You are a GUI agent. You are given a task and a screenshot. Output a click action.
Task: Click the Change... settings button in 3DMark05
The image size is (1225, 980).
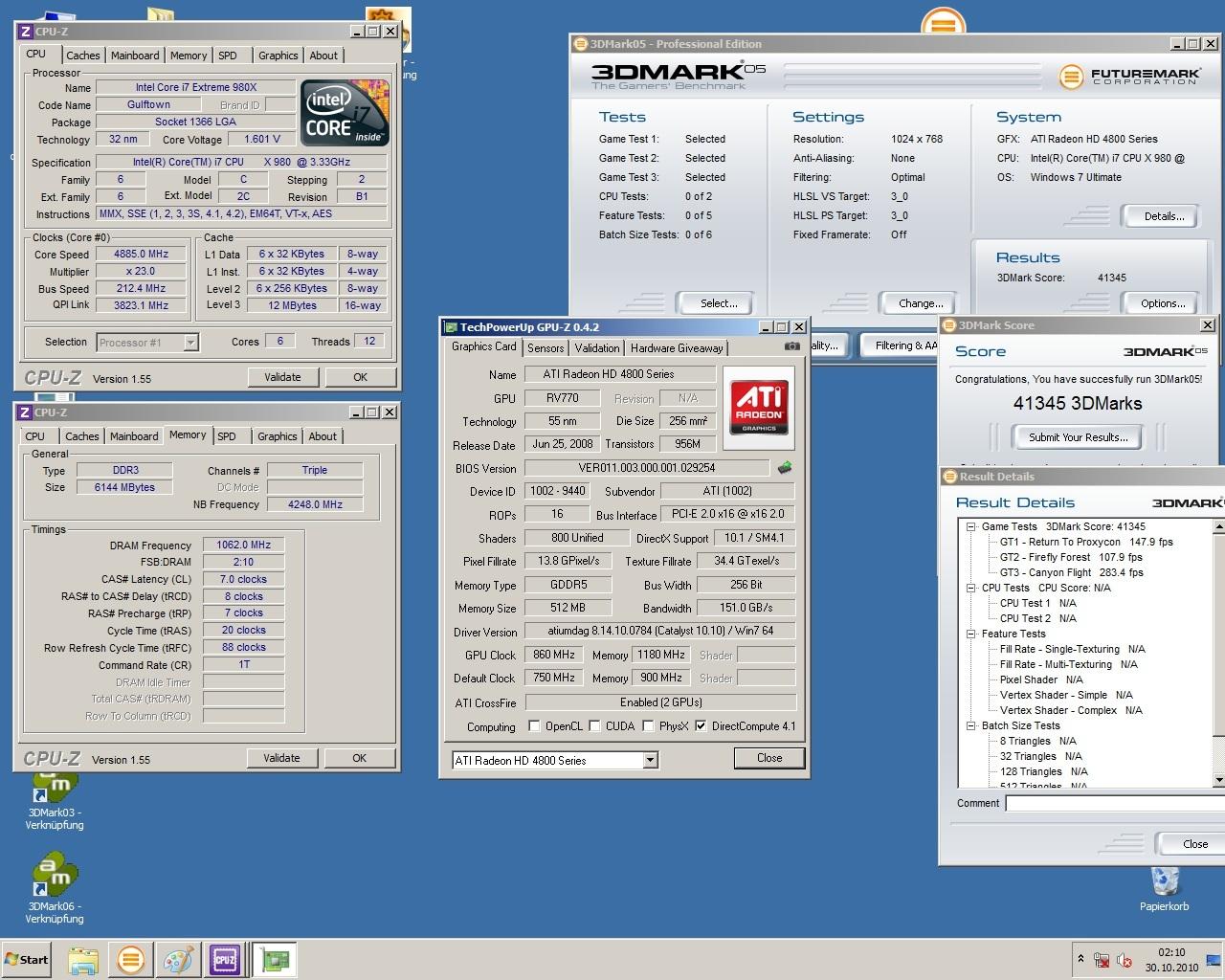click(x=921, y=303)
